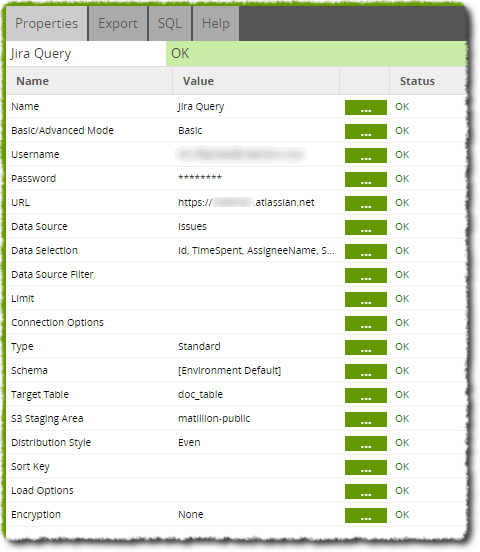Edit the Data Source Filter property
Image resolution: width=480 pixels, height=552 pixels.
tap(366, 275)
